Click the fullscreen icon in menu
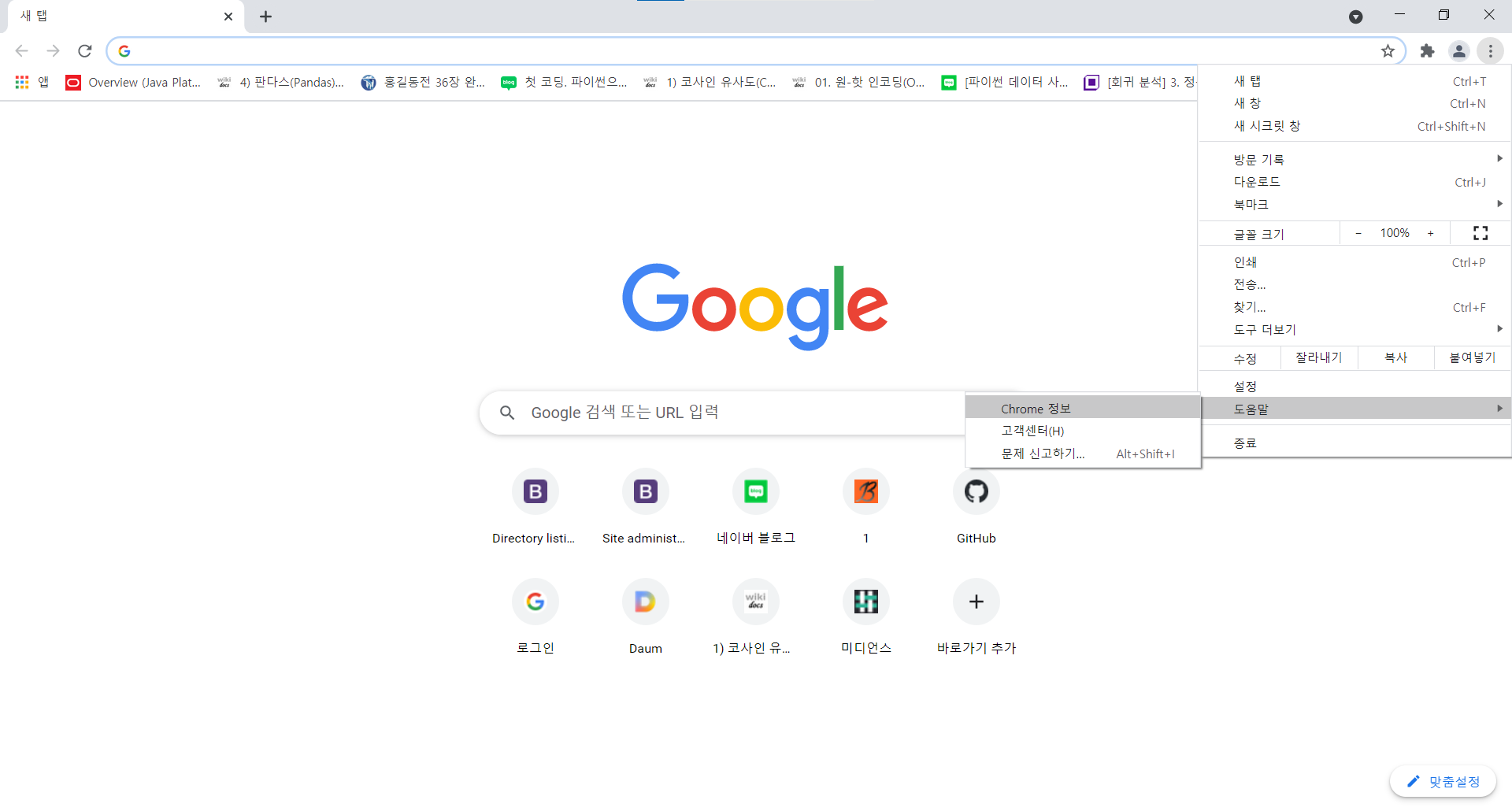 tap(1480, 233)
